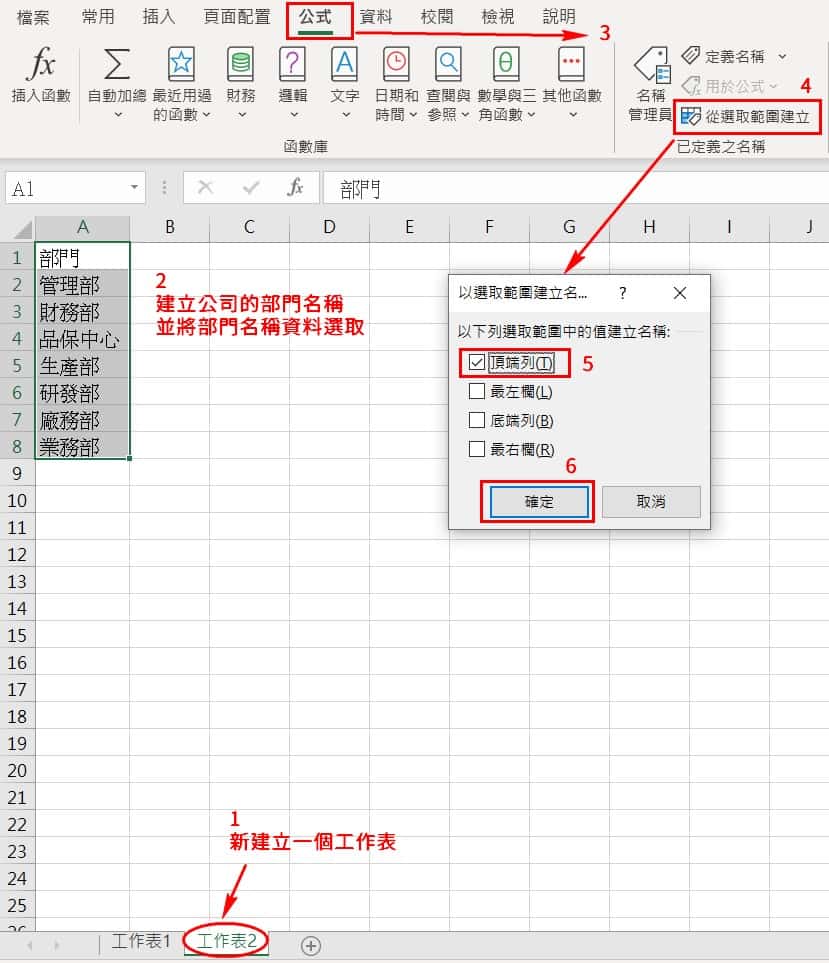Open the Logical (邏輯) functions icon

point(292,66)
